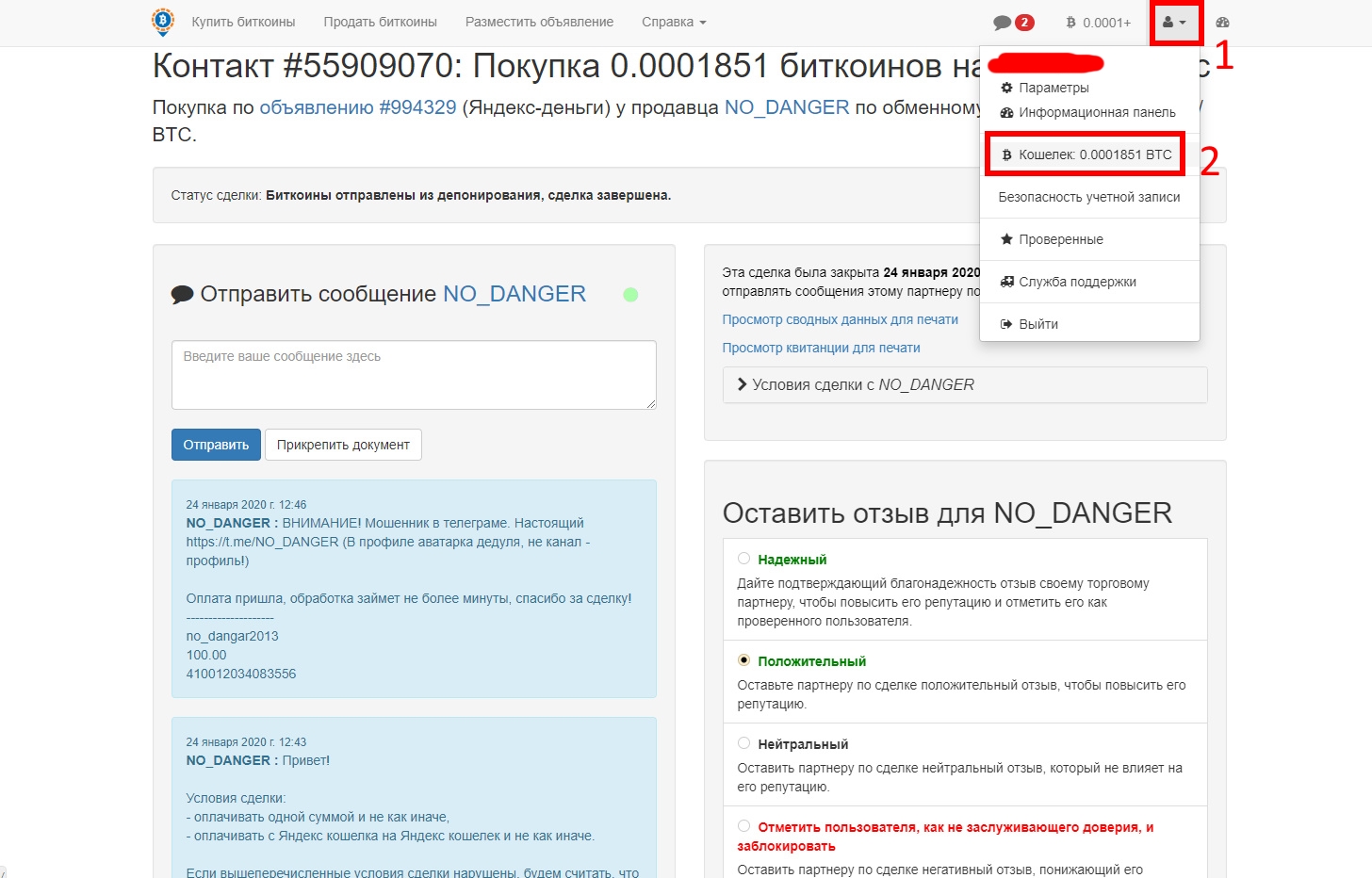
Task: Click the gear icon next to Параметры
Action: click(x=1006, y=88)
